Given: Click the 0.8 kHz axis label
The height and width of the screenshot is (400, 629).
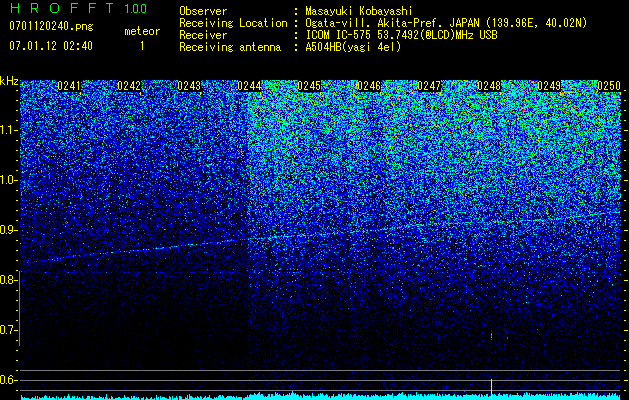Looking at the screenshot, I should (8, 280).
